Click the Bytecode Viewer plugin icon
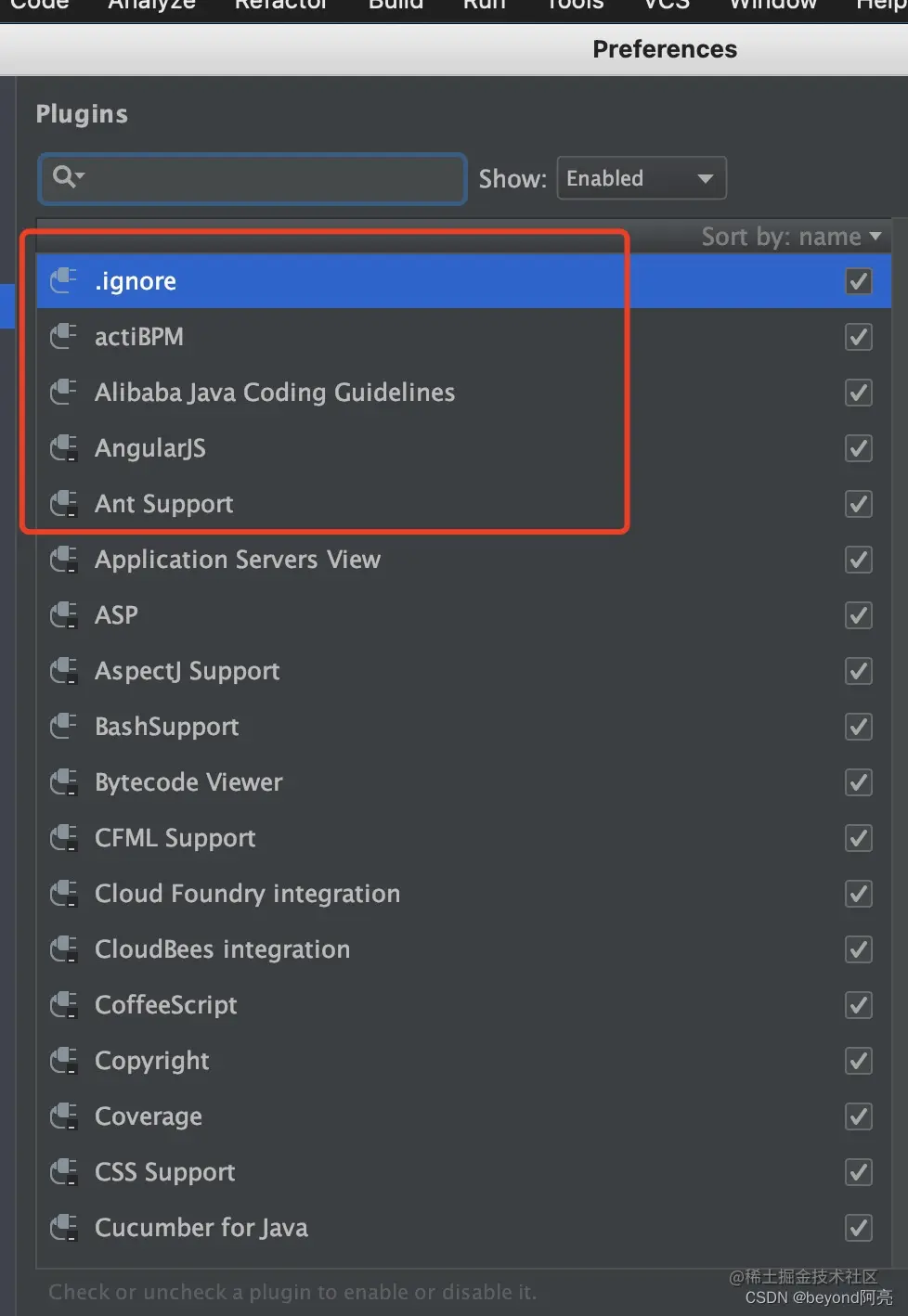The height and width of the screenshot is (1316, 908). click(63, 781)
